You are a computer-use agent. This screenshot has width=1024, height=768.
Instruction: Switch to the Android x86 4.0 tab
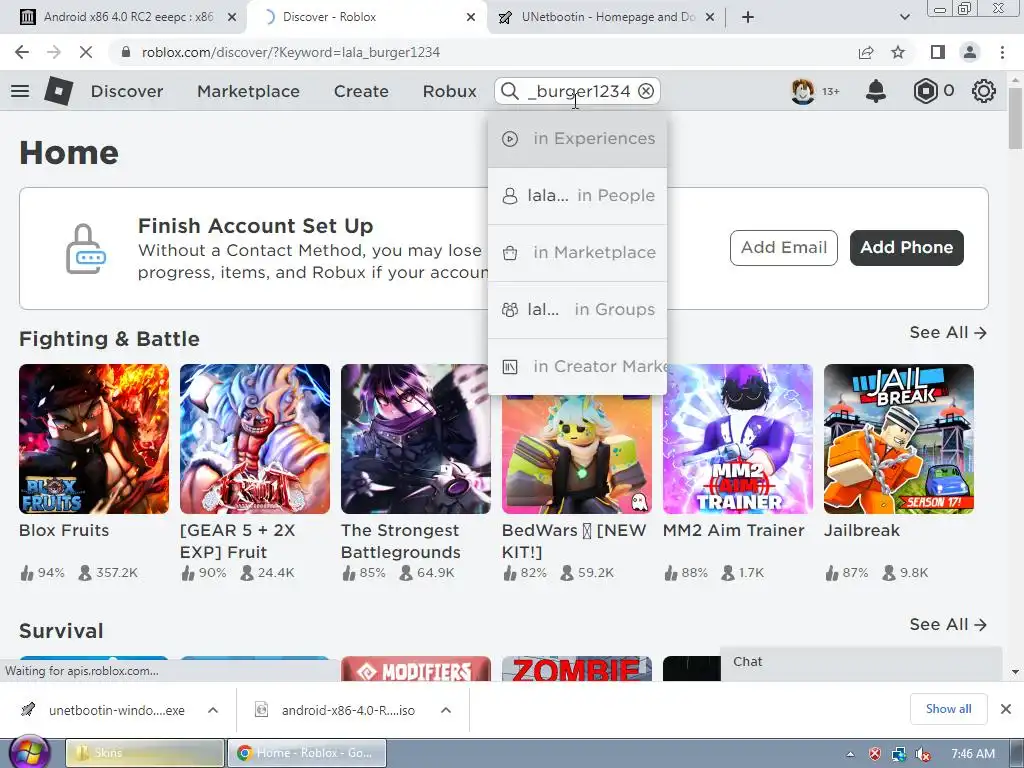click(x=128, y=17)
